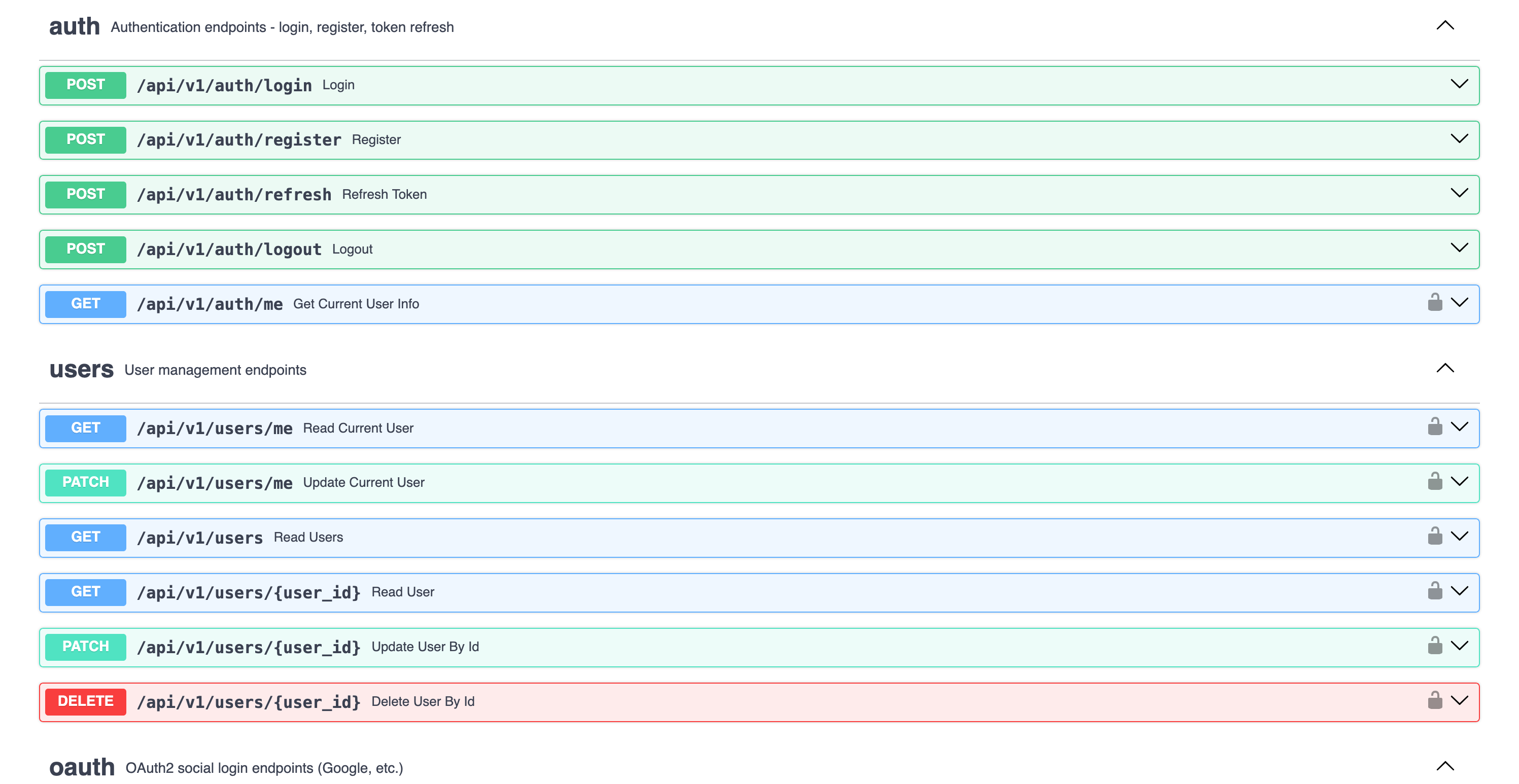Open authorization lock for GET /api/v1/users/me
Screen dimensions: 1519x784
[x=1435, y=428]
